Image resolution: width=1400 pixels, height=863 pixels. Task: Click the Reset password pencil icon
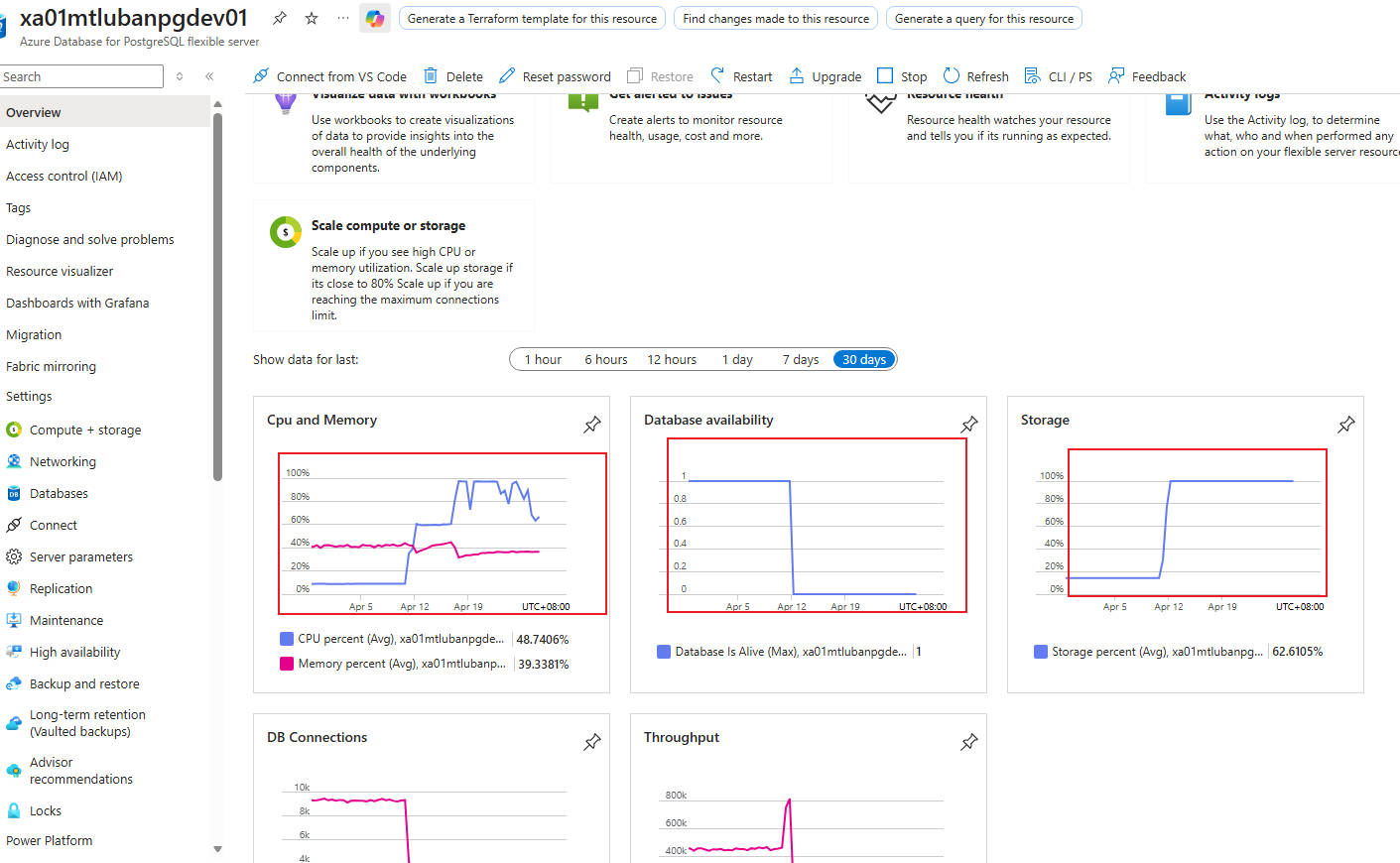(x=507, y=75)
